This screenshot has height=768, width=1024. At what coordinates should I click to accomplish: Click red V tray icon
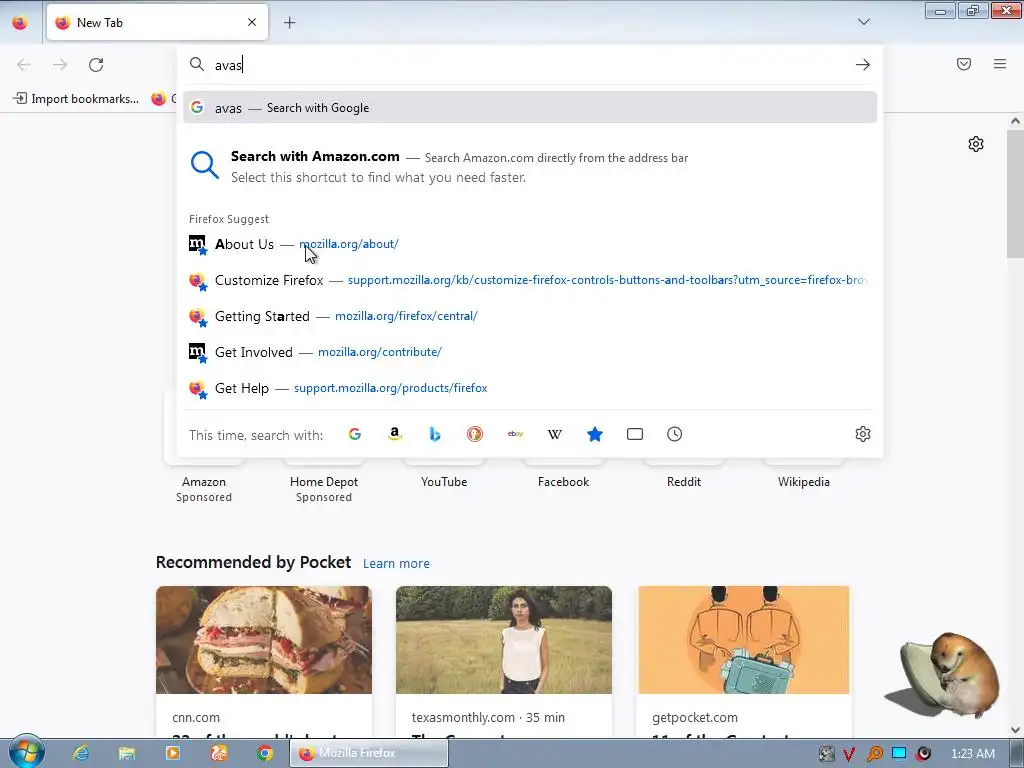(x=849, y=754)
